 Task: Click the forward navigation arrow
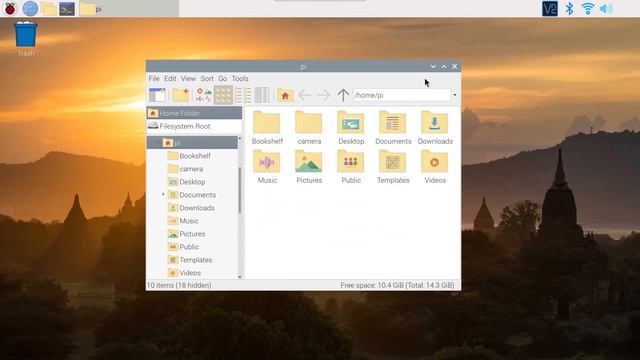(x=324, y=96)
